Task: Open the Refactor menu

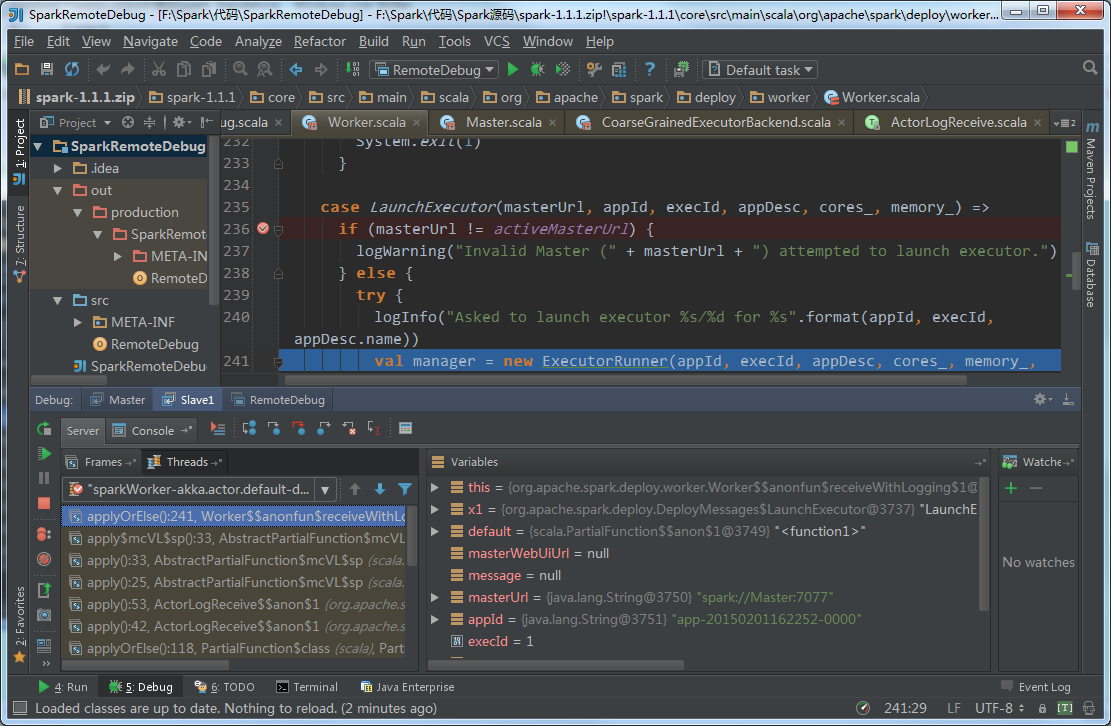Action: (320, 41)
